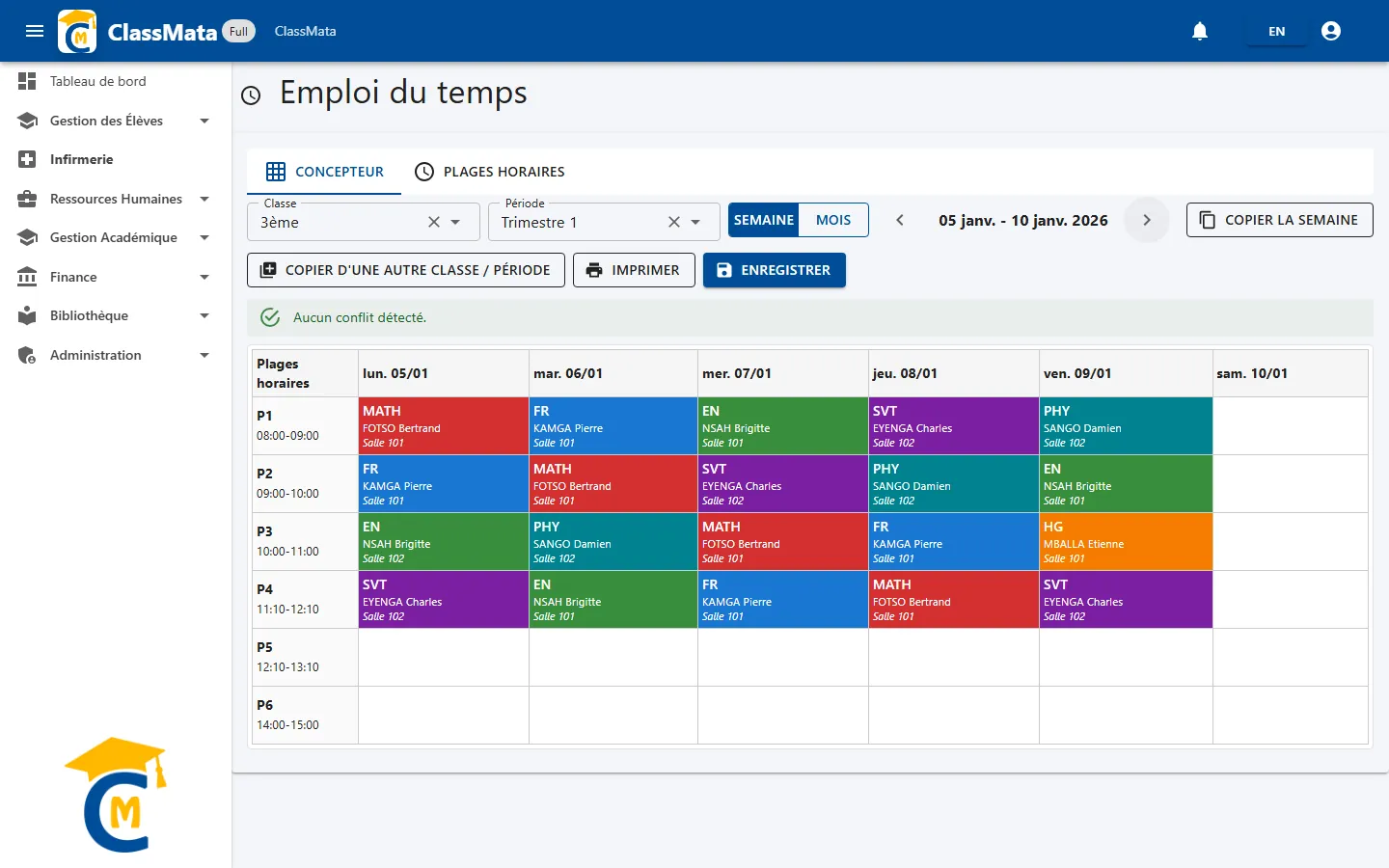Click the Imprimer button

point(633,270)
